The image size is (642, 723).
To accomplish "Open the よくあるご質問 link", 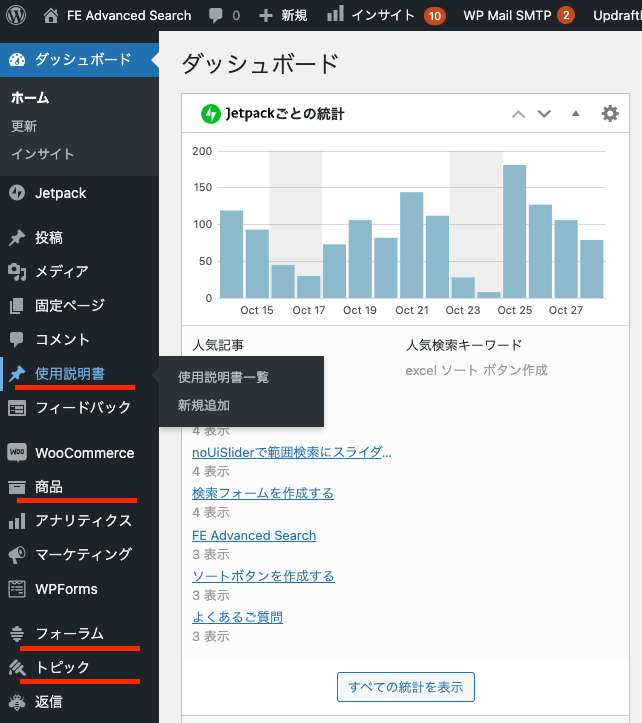I will click(238, 617).
